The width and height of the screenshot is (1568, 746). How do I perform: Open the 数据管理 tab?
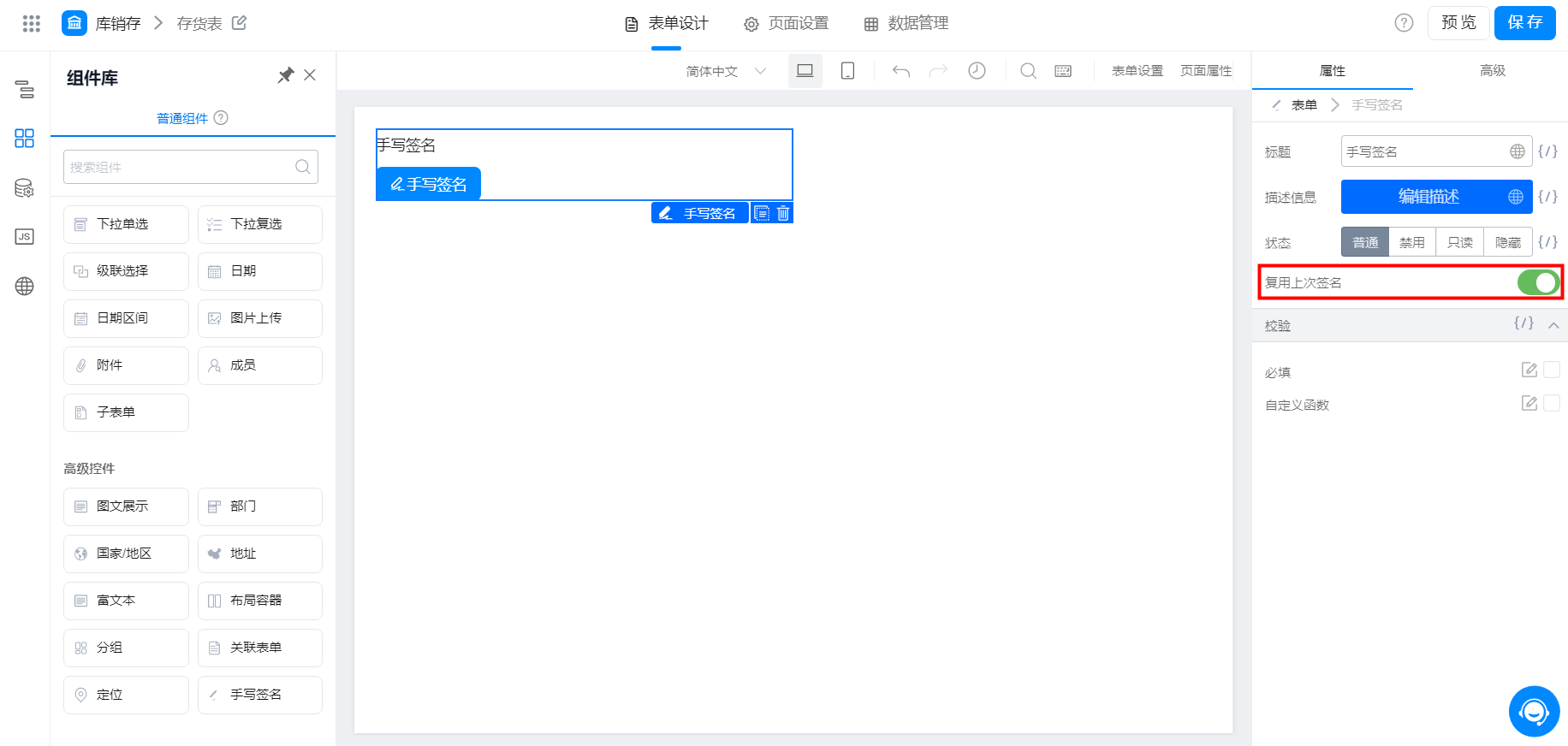[x=906, y=23]
